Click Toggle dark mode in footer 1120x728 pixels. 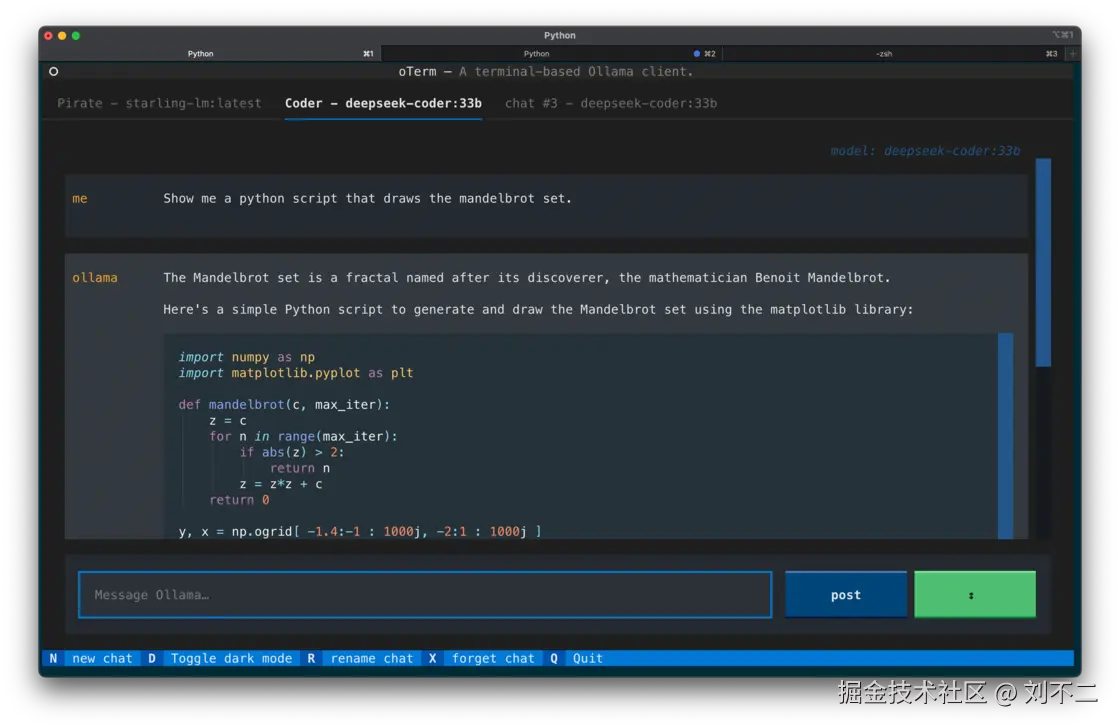coord(231,659)
